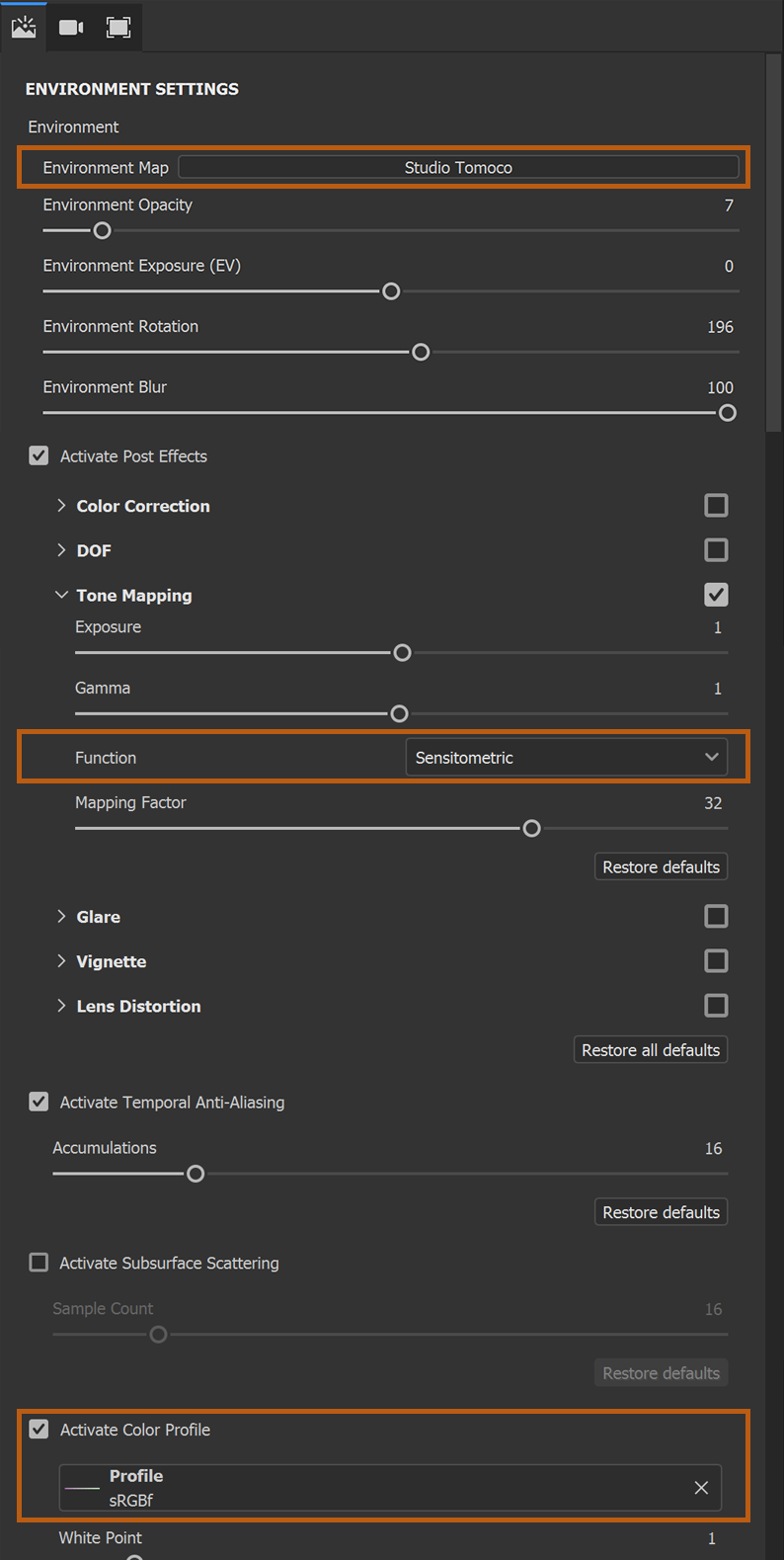The image size is (784, 1560).
Task: Restore defaults for Temporal Anti-Aliasing accumulations
Action: (661, 1212)
